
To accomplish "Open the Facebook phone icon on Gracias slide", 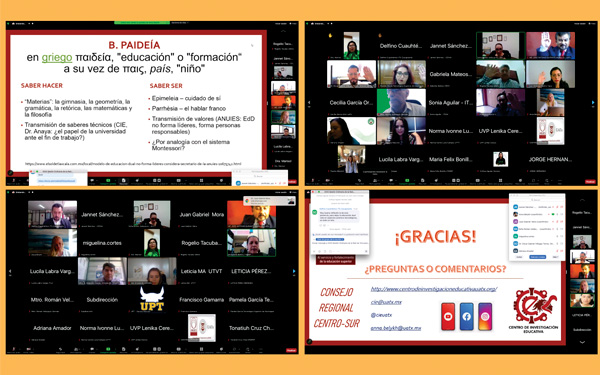I will click(x=466, y=316).
